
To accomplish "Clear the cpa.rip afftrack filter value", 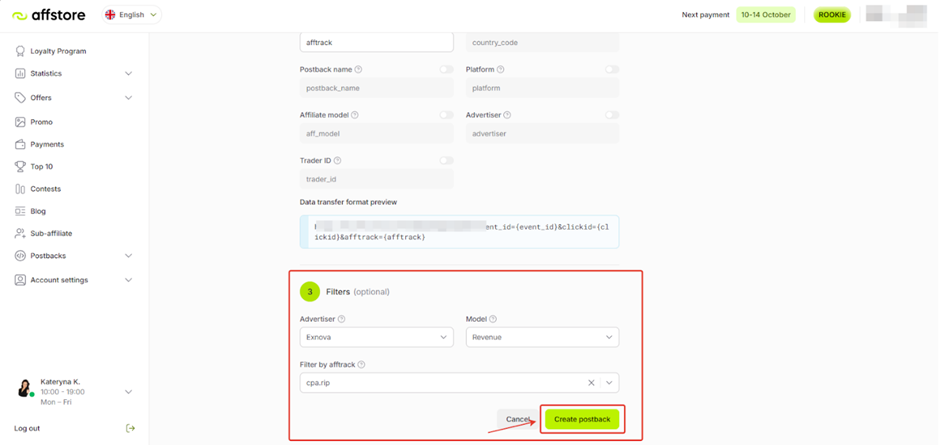I will click(591, 383).
